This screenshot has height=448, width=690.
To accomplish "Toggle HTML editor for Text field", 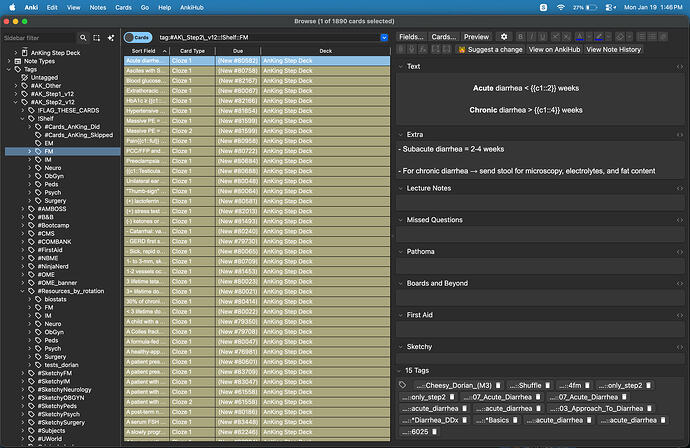I will 680,66.
